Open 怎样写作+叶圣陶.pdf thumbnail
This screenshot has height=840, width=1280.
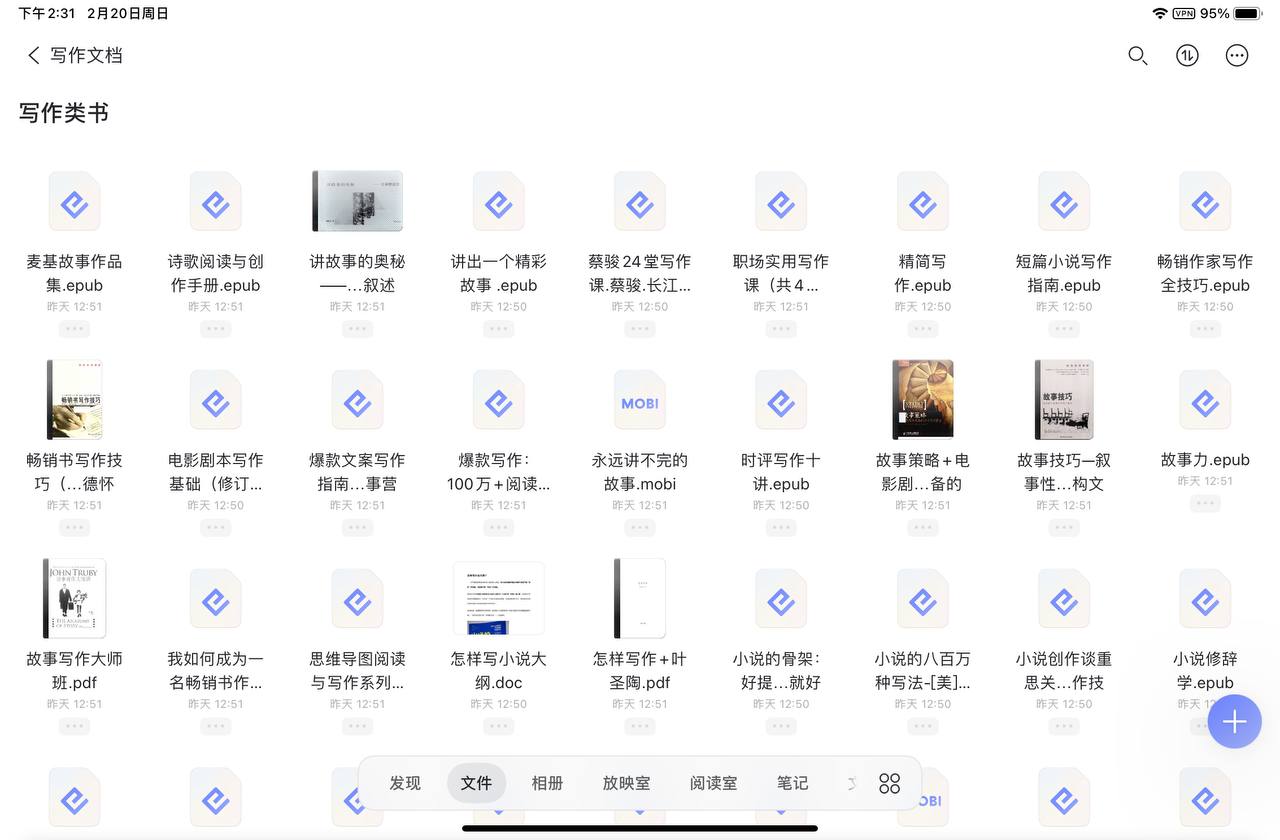click(640, 598)
